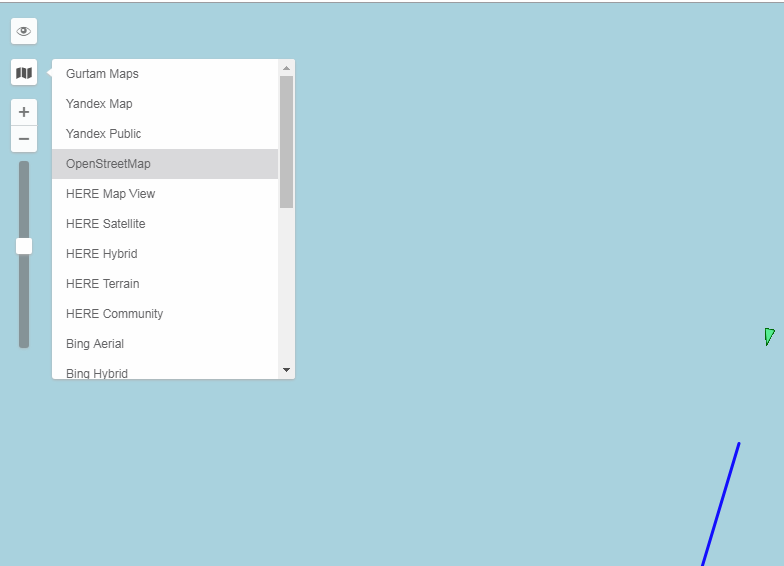Screen dimensions: 784x566
Task: Select Bing Hybrid map layer
Action: click(97, 373)
